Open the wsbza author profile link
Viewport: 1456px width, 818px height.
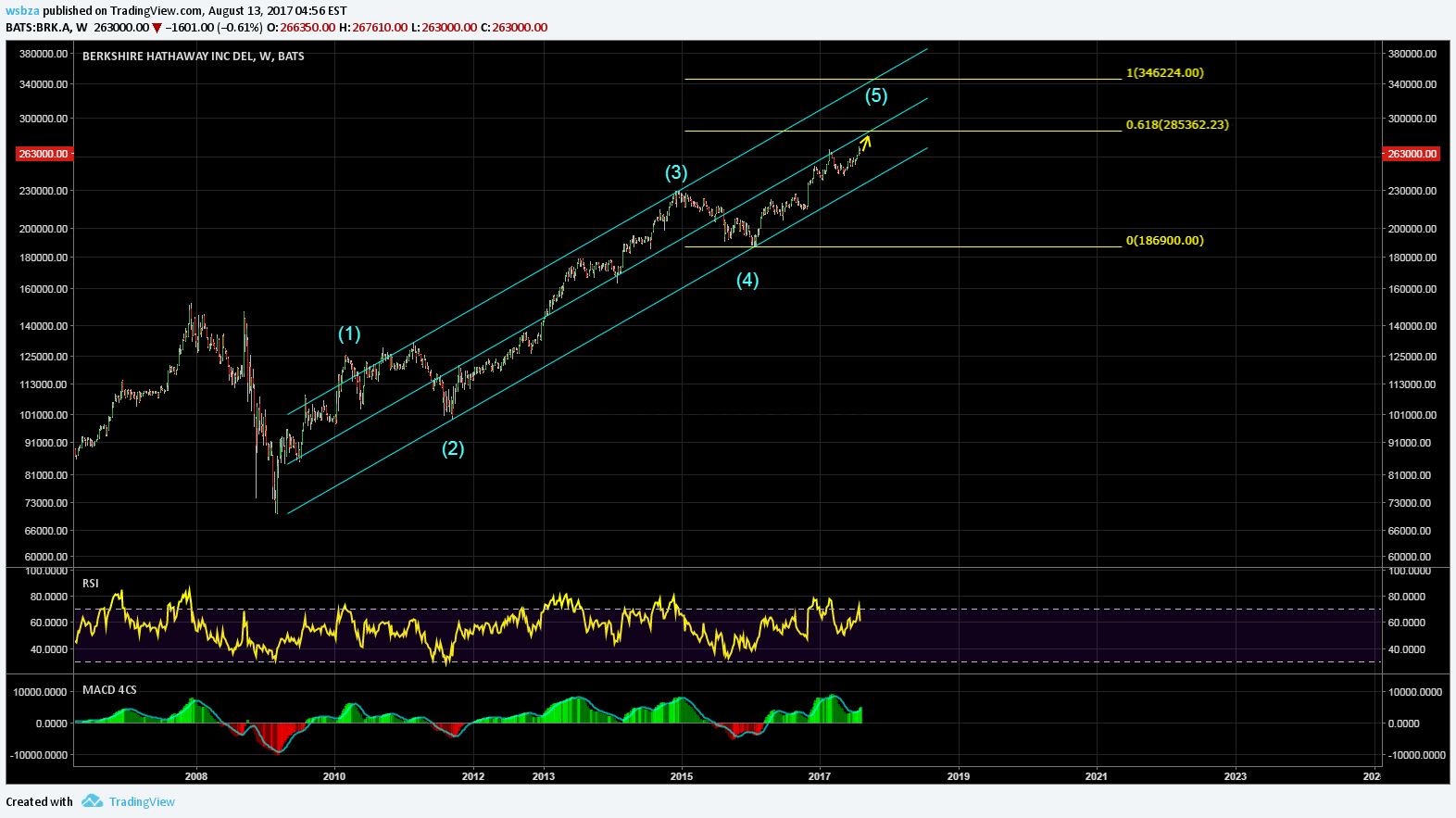pyautogui.click(x=22, y=11)
